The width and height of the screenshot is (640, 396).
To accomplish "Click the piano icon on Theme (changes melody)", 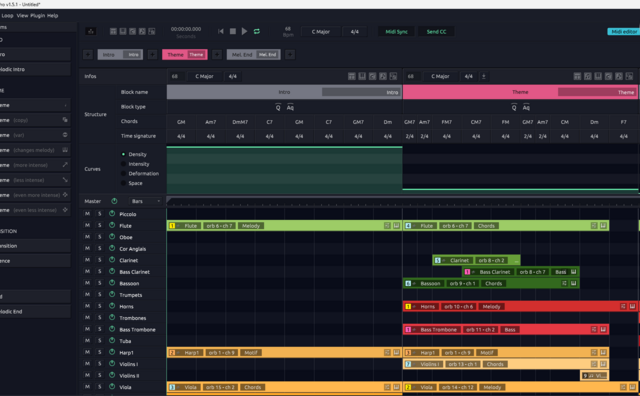I will (x=65, y=150).
